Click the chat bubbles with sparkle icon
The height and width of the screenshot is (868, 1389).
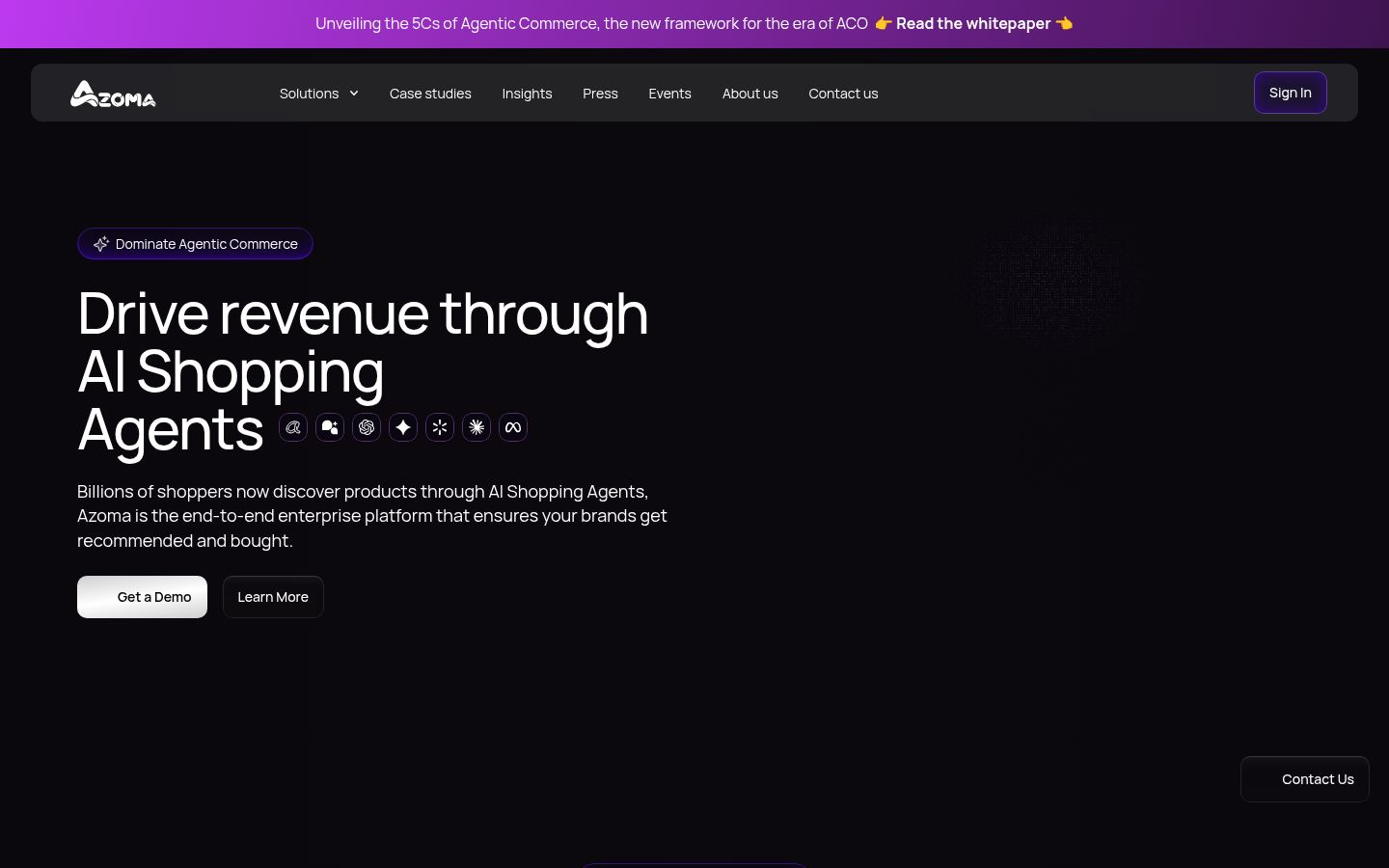point(330,427)
